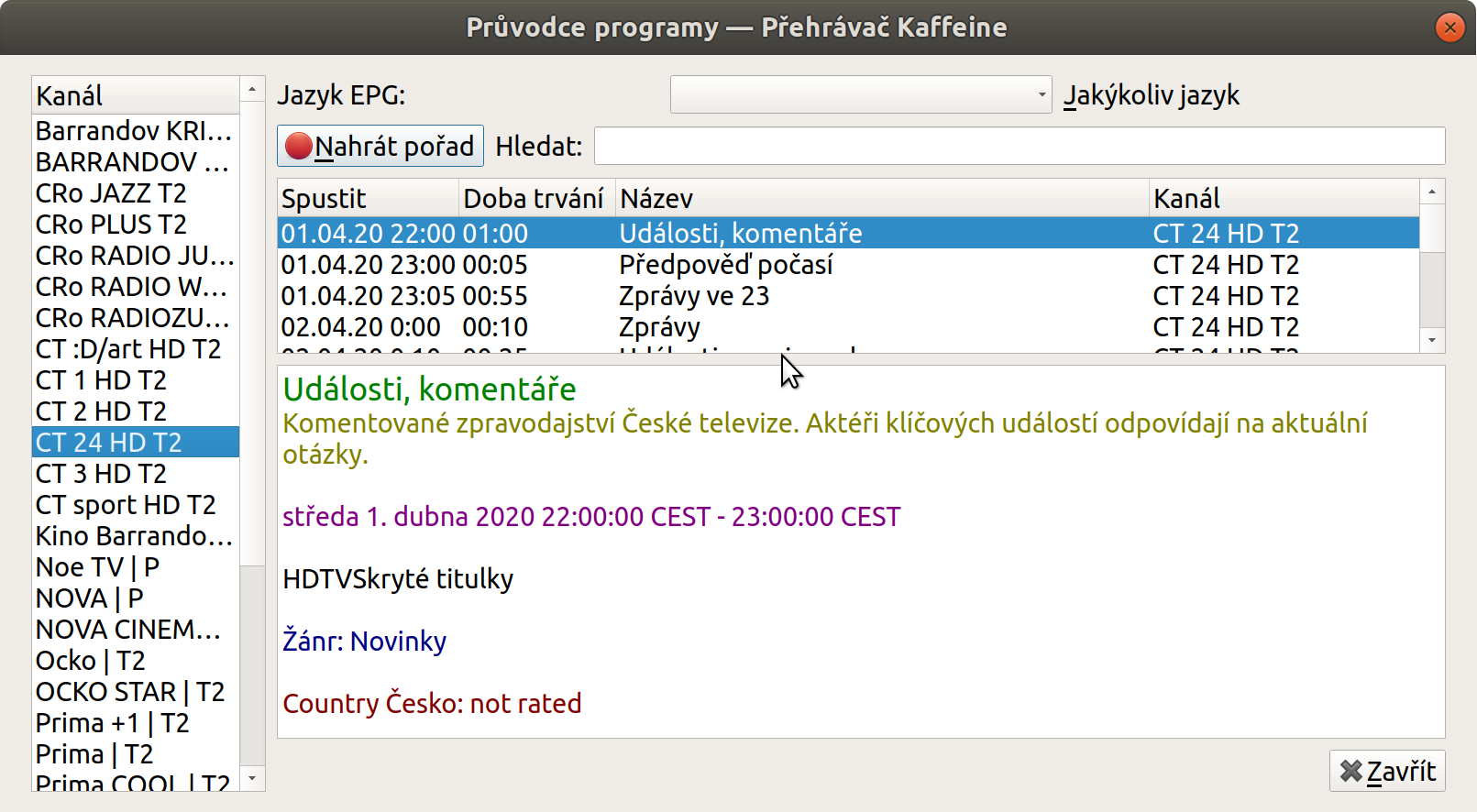Click channel list scroll-down arrow
Image resolution: width=1477 pixels, height=812 pixels.
(252, 779)
